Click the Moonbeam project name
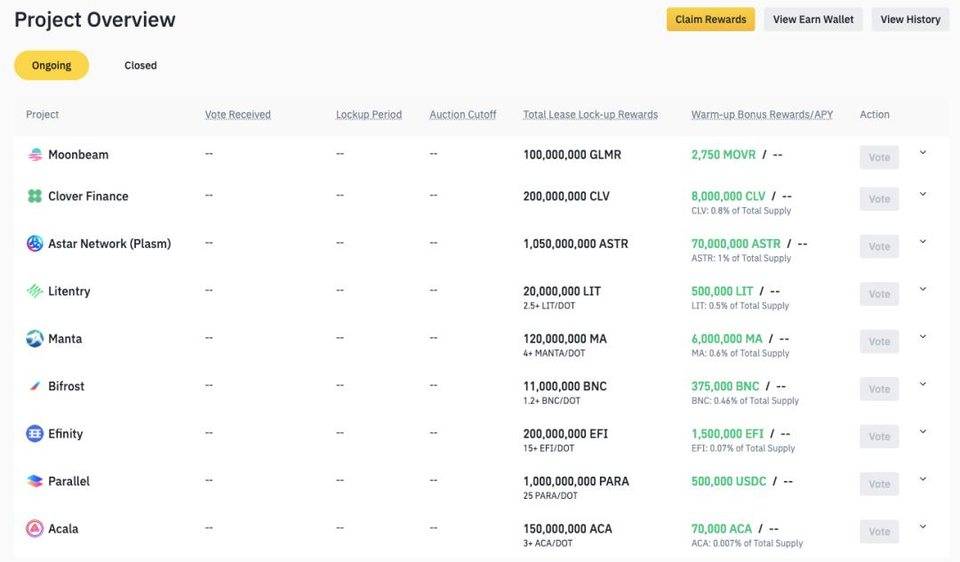This screenshot has width=960, height=562. [x=78, y=155]
